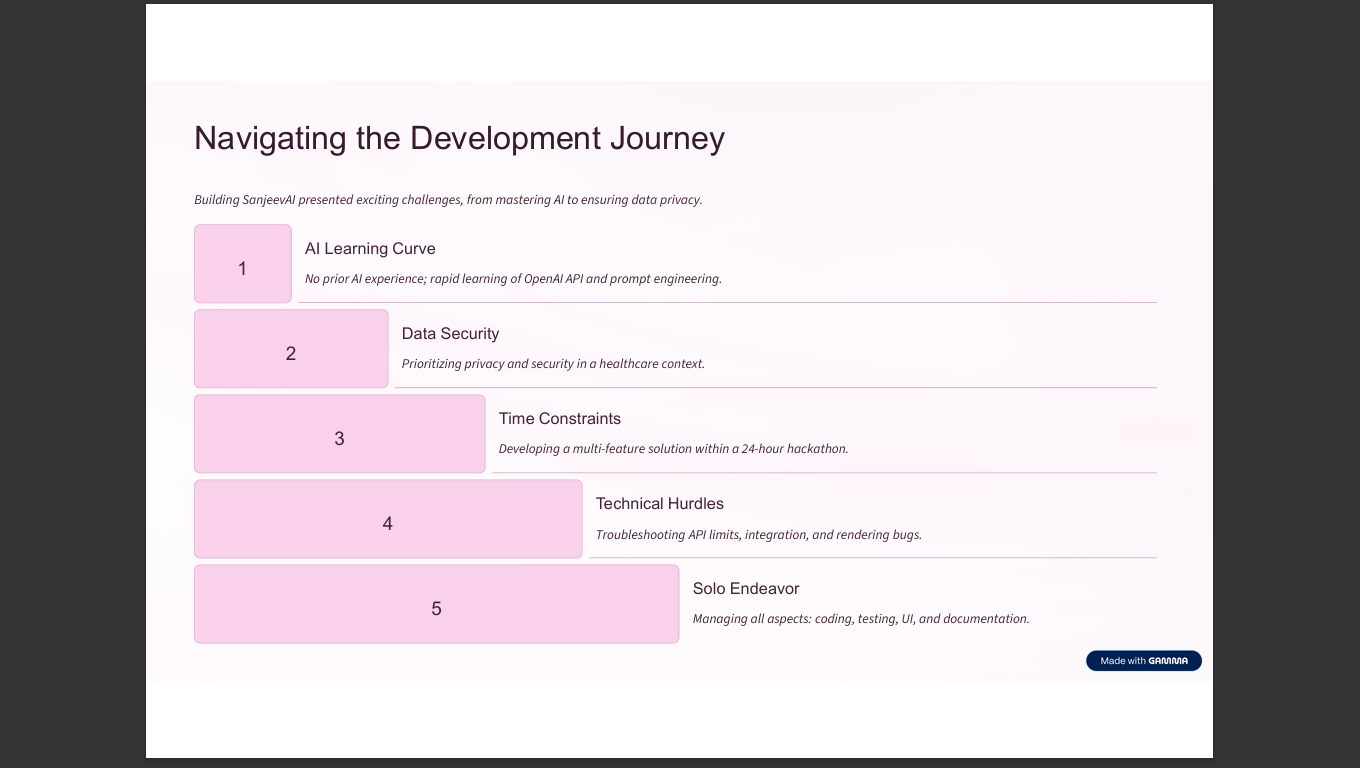
Task: Select the numbered box 5
Action: (437, 604)
